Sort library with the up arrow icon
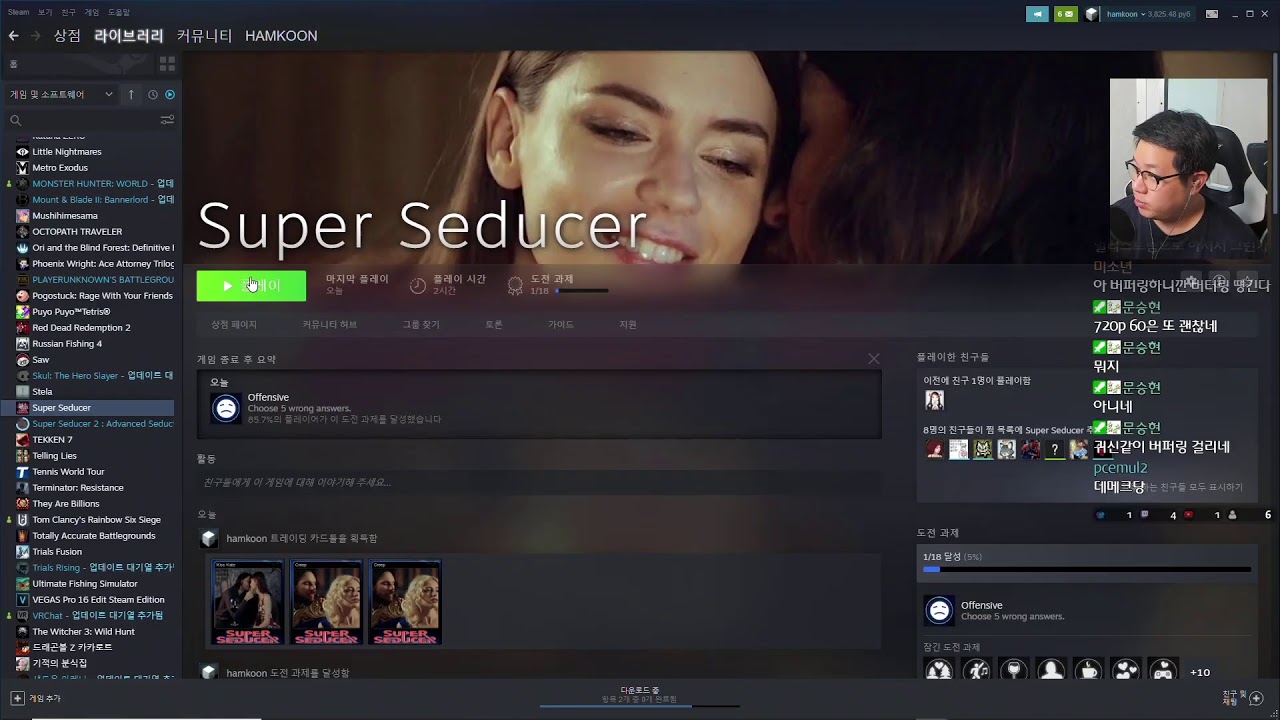The image size is (1280, 720). pyautogui.click(x=131, y=94)
